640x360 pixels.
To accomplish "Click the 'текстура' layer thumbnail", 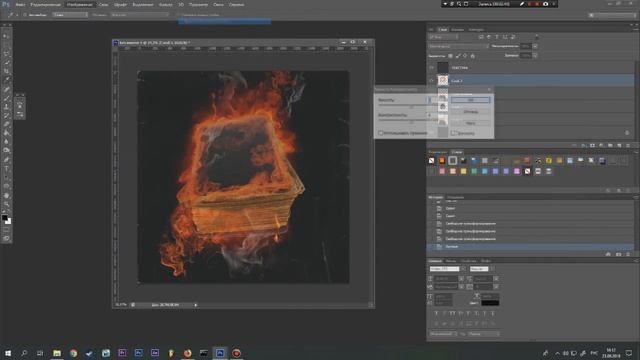I will 443,67.
